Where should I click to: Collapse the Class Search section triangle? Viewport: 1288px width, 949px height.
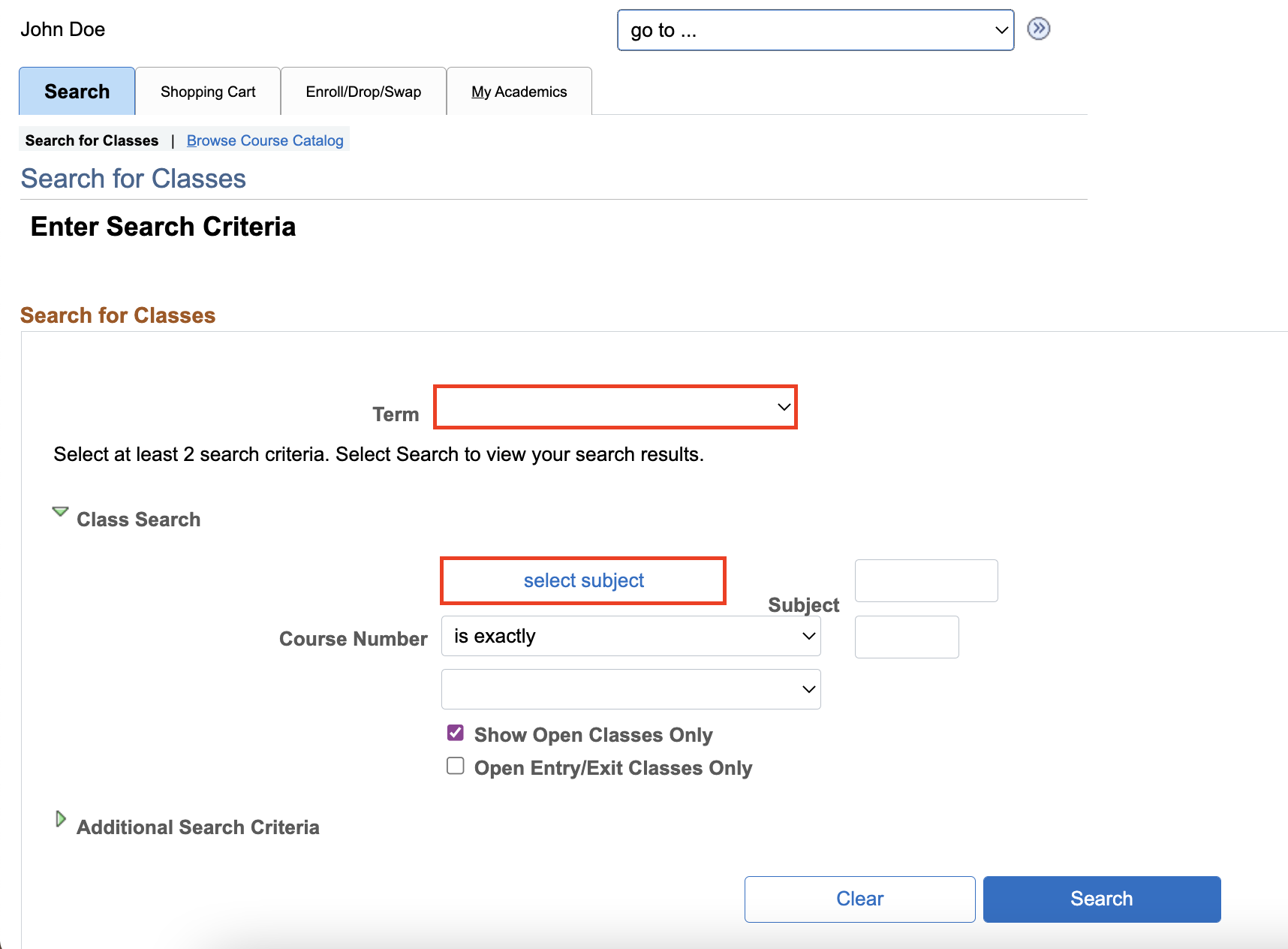60,512
